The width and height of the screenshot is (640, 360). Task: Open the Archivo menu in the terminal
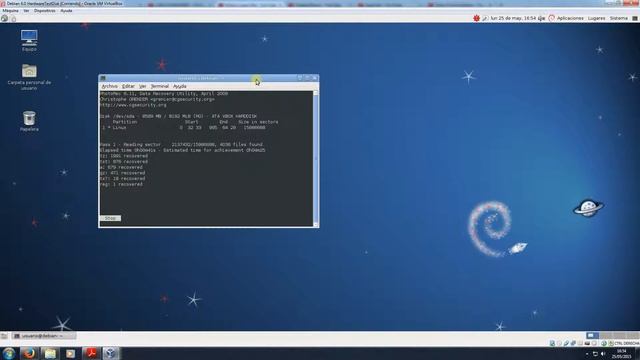(109, 86)
